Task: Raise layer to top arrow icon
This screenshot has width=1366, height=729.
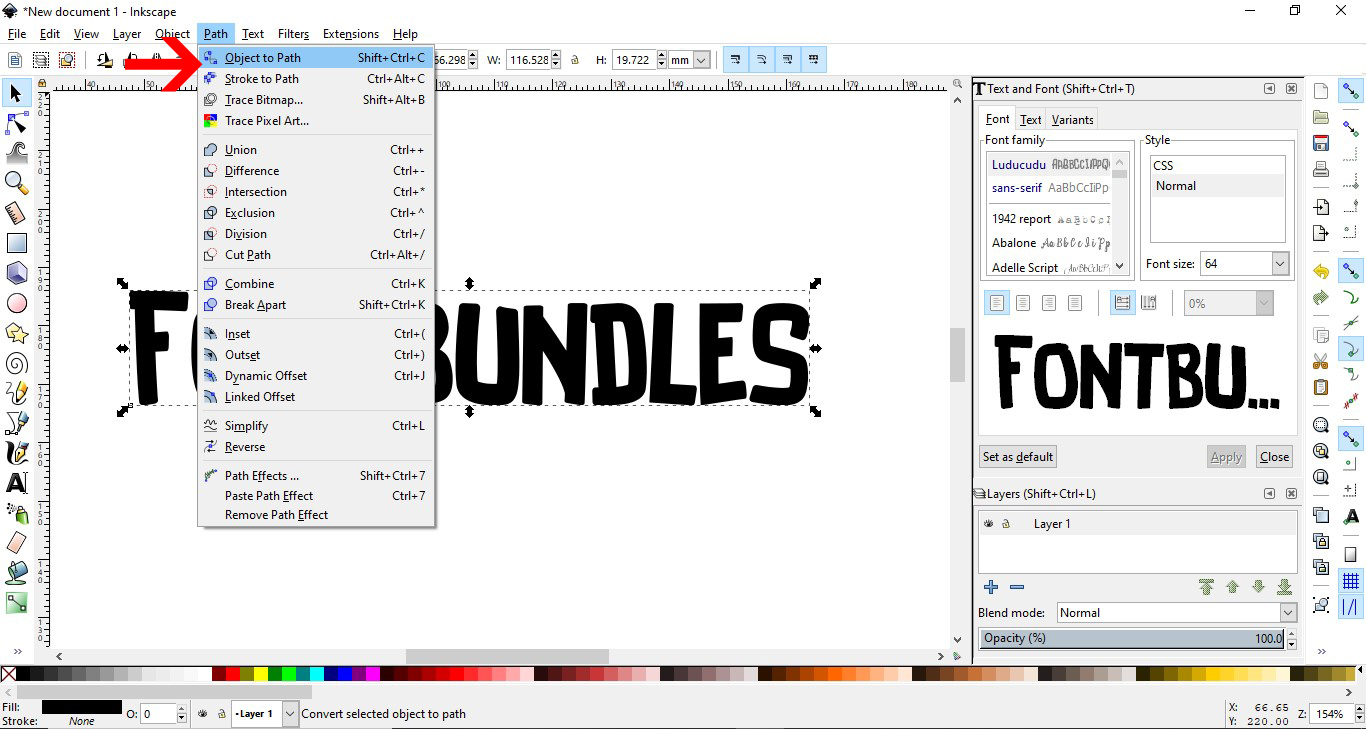Action: tap(1206, 587)
